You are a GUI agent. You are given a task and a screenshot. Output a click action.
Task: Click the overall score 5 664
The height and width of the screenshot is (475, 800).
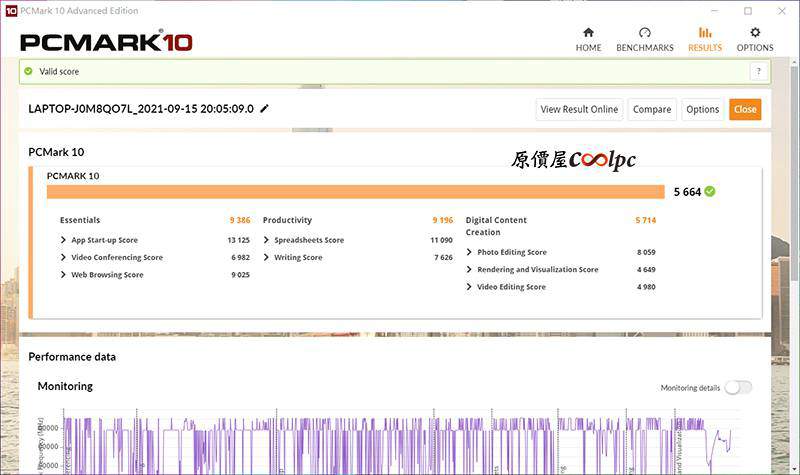pyautogui.click(x=687, y=192)
